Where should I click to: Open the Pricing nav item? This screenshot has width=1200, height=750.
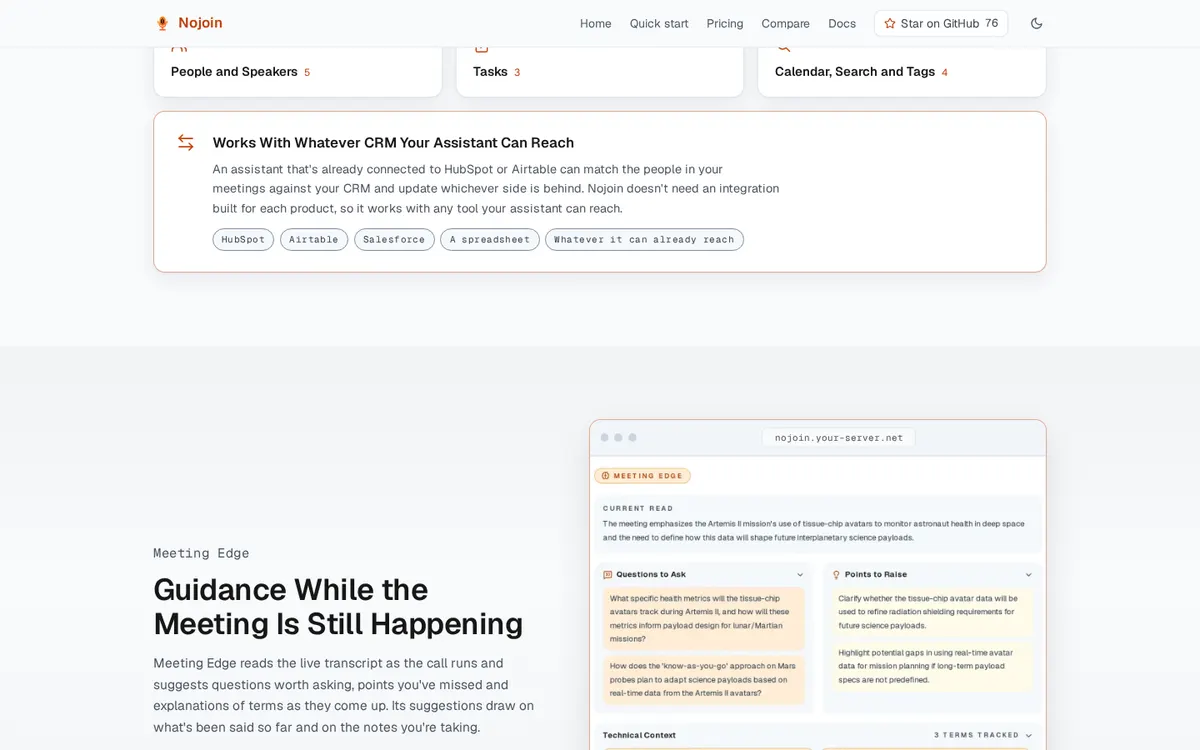tap(725, 23)
